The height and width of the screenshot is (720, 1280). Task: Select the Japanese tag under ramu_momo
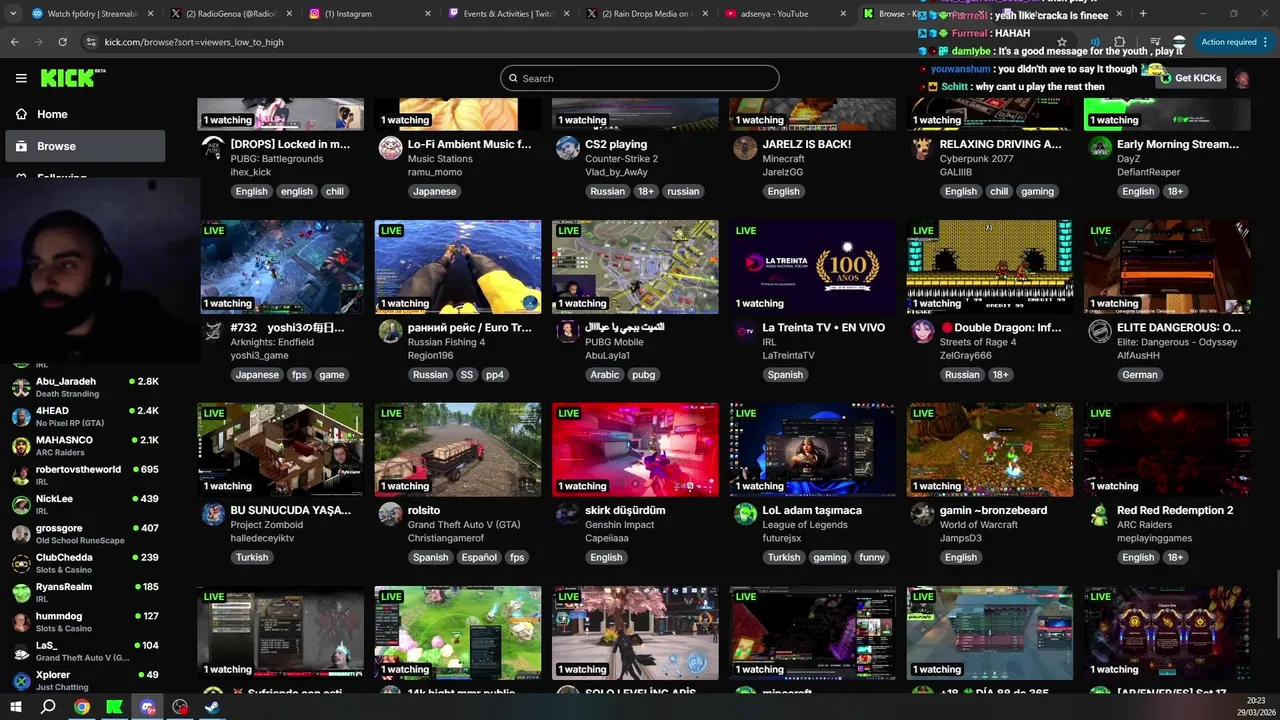[435, 191]
